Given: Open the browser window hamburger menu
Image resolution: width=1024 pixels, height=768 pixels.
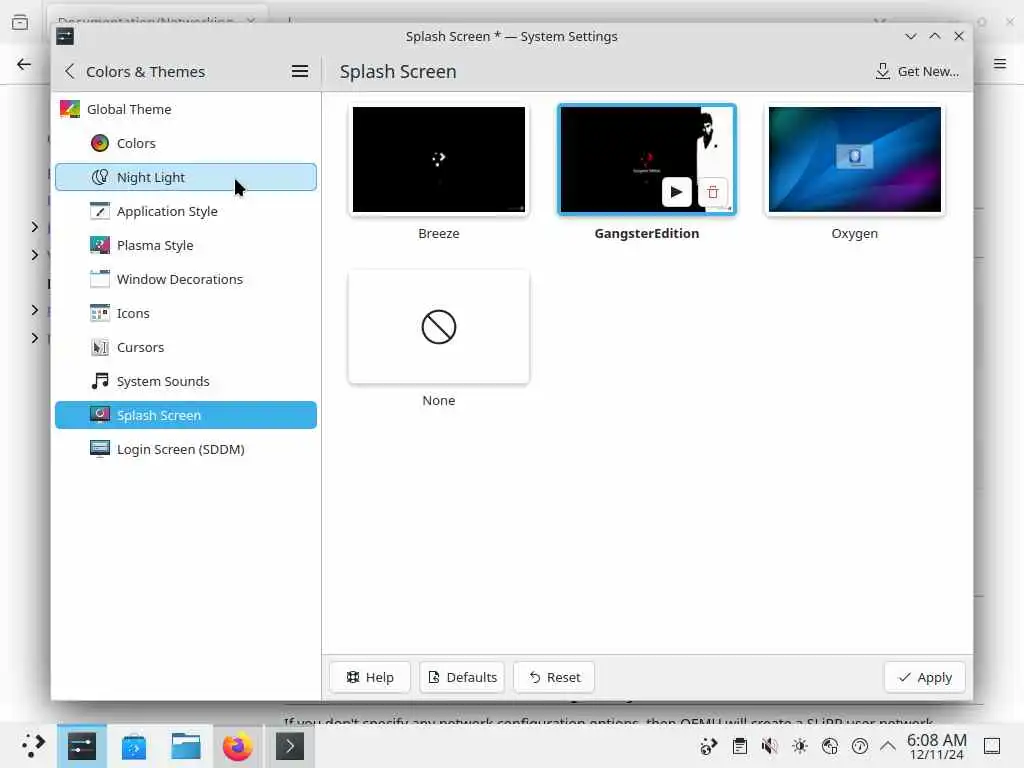Looking at the screenshot, I should click(1000, 63).
